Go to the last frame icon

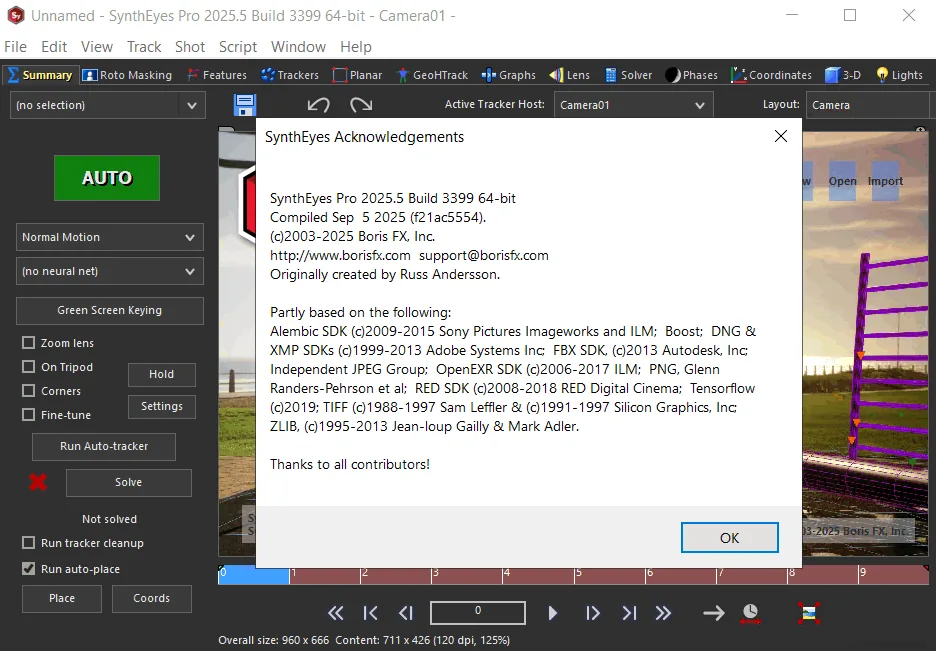point(629,613)
